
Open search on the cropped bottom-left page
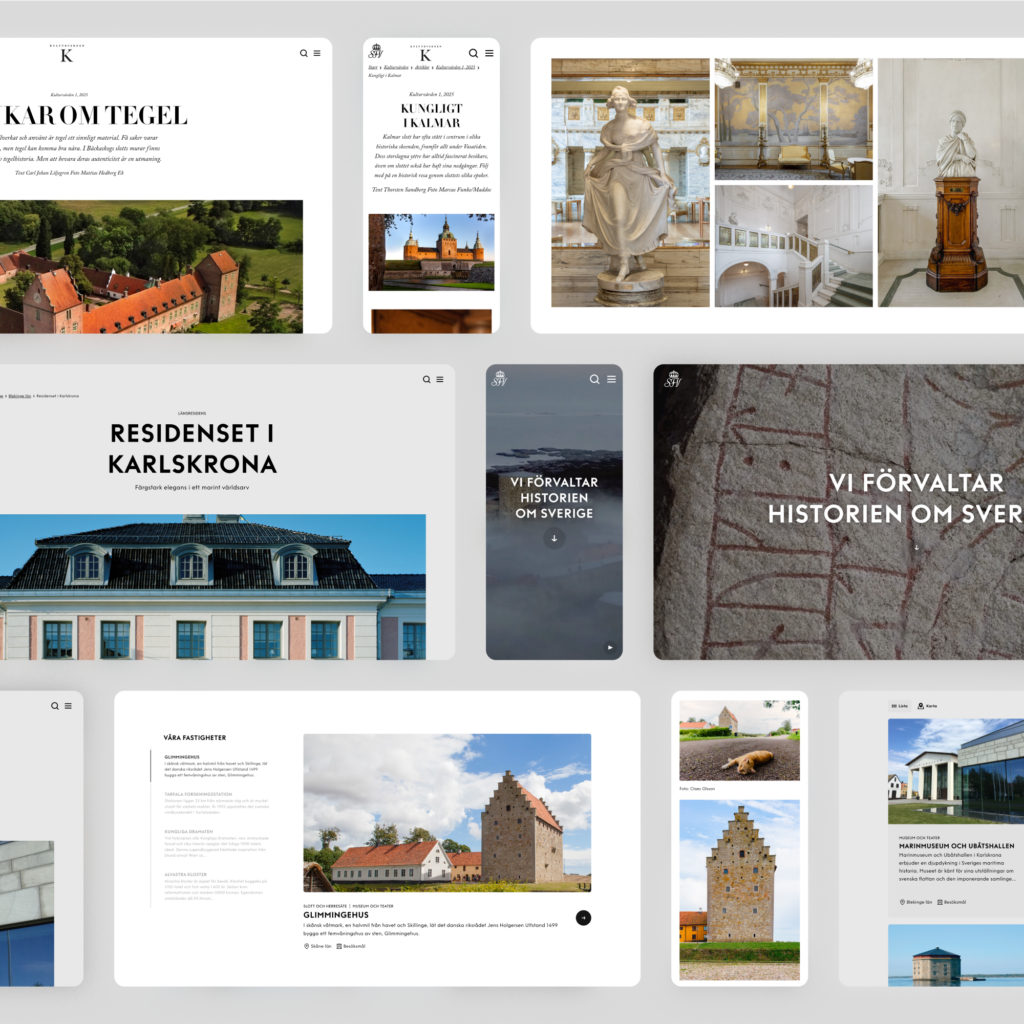[x=55, y=706]
